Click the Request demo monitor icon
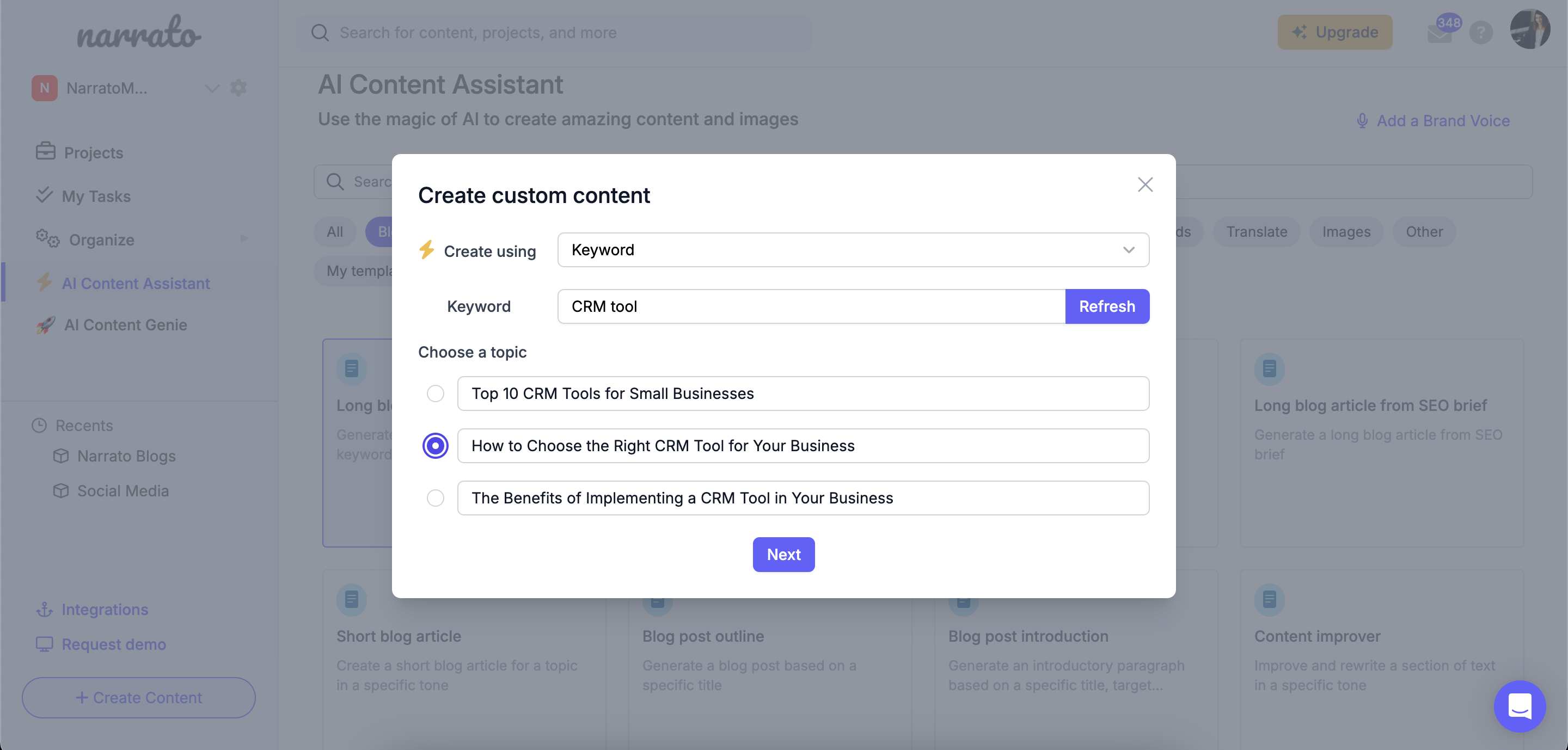This screenshot has width=1568, height=750. 45,643
